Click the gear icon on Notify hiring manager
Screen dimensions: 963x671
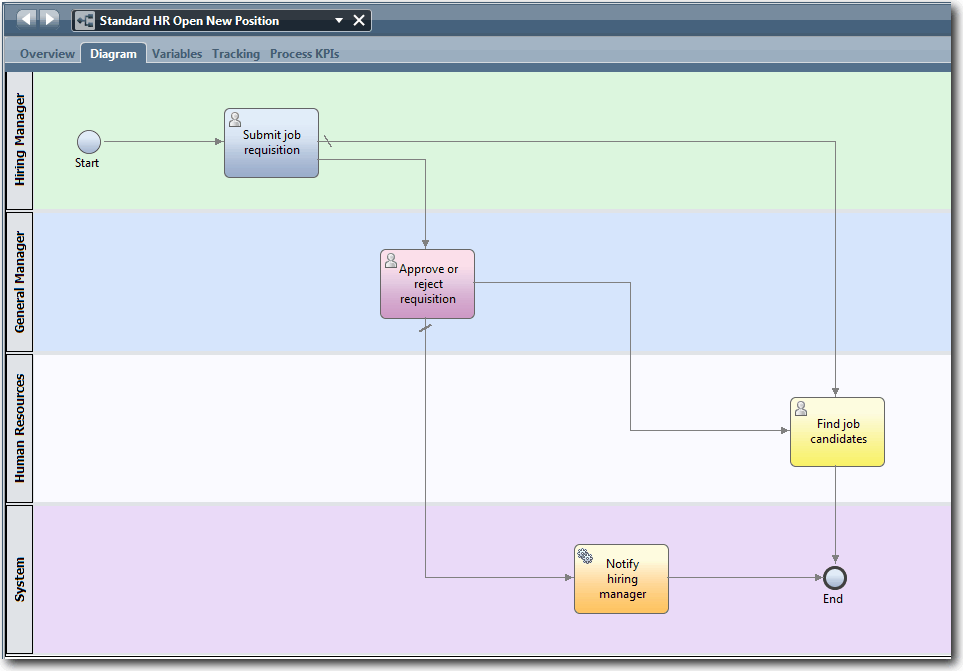click(585, 555)
